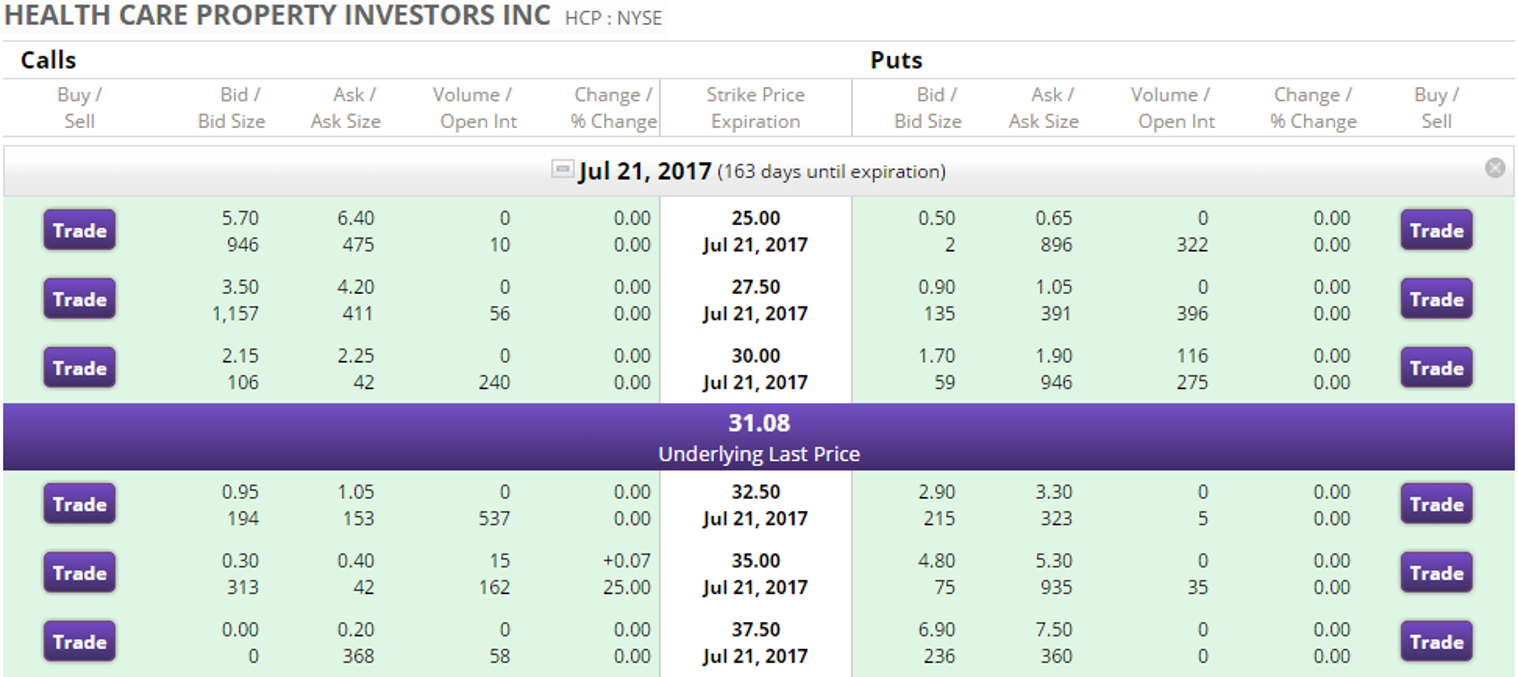Click the HCP : NYSE ticker label
1518x677 pixels.
click(613, 18)
